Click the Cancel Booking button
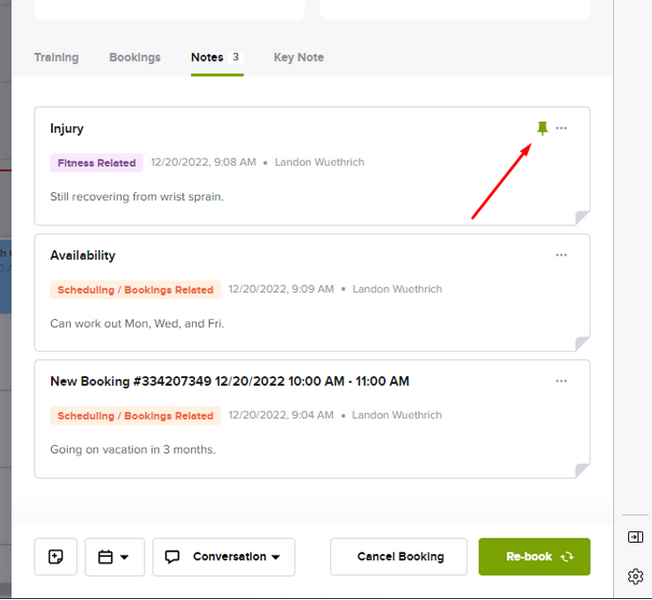 [399, 557]
